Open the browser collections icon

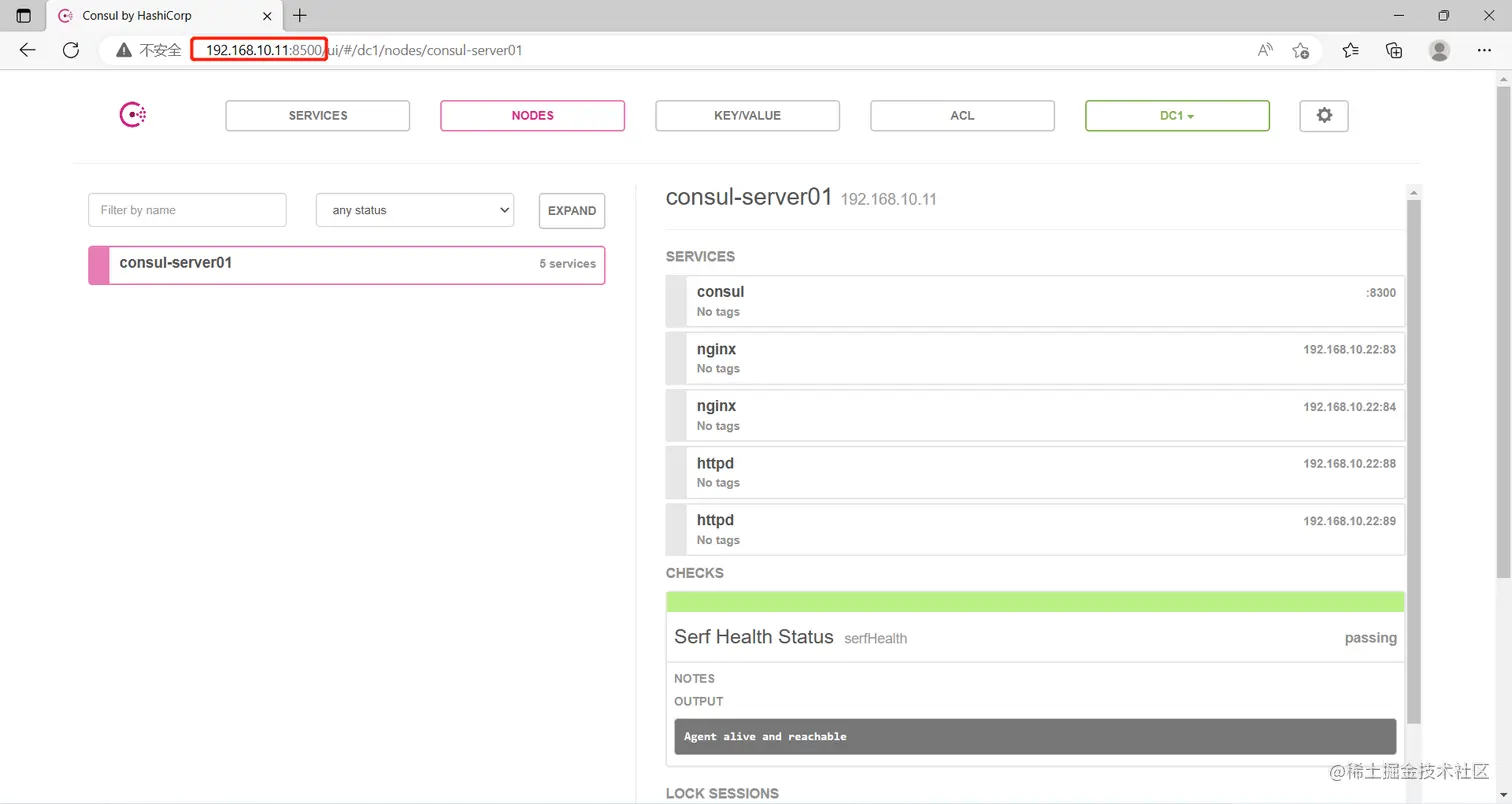(1394, 50)
